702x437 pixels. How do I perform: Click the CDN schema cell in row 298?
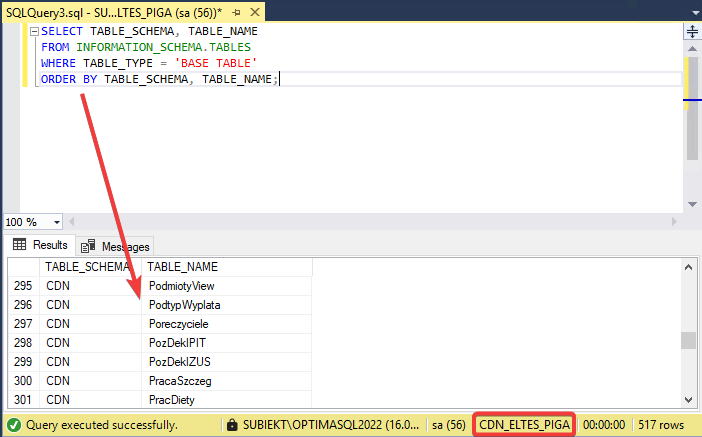[90, 343]
